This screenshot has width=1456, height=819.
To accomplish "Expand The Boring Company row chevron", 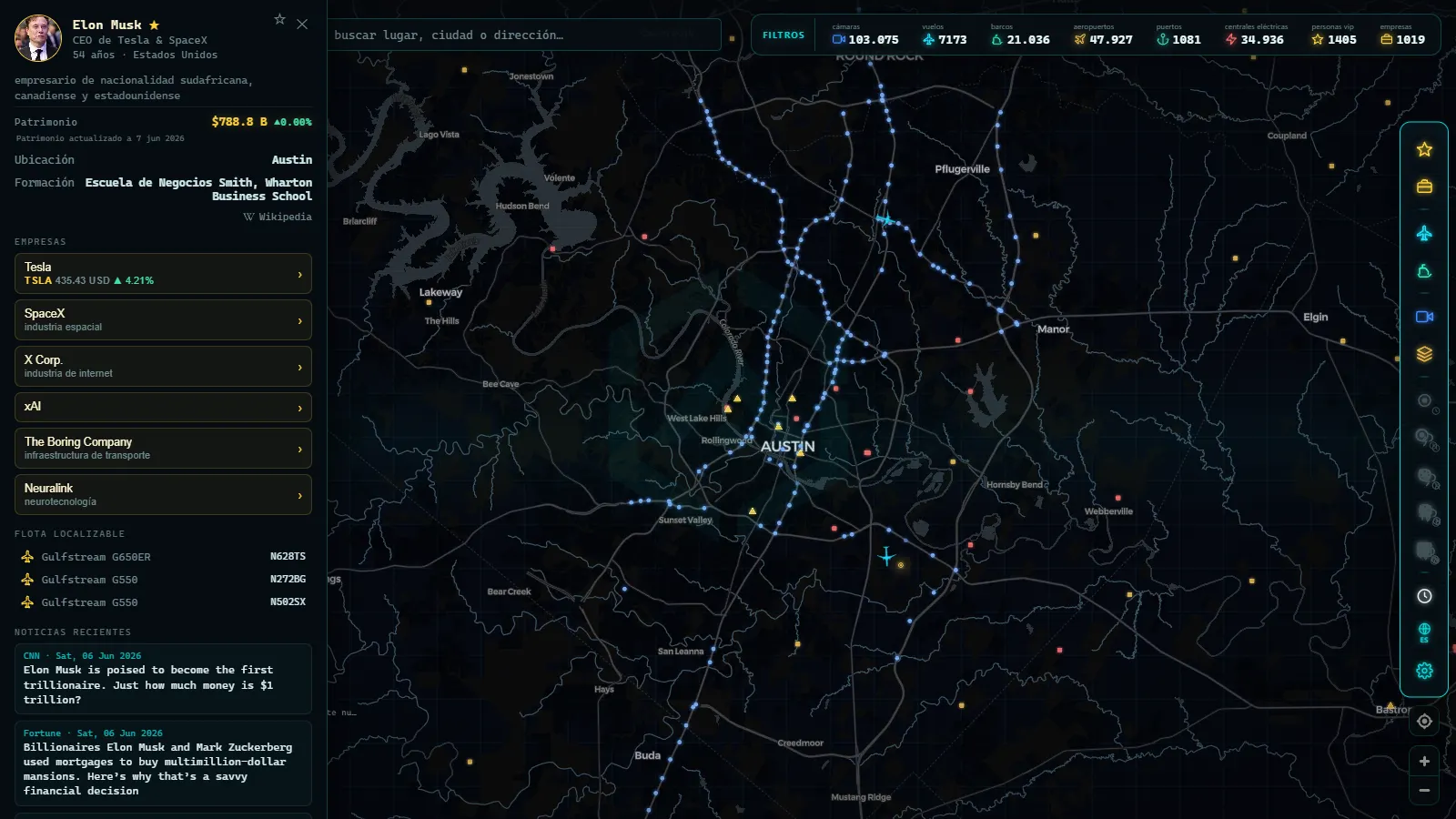I will coord(300,449).
